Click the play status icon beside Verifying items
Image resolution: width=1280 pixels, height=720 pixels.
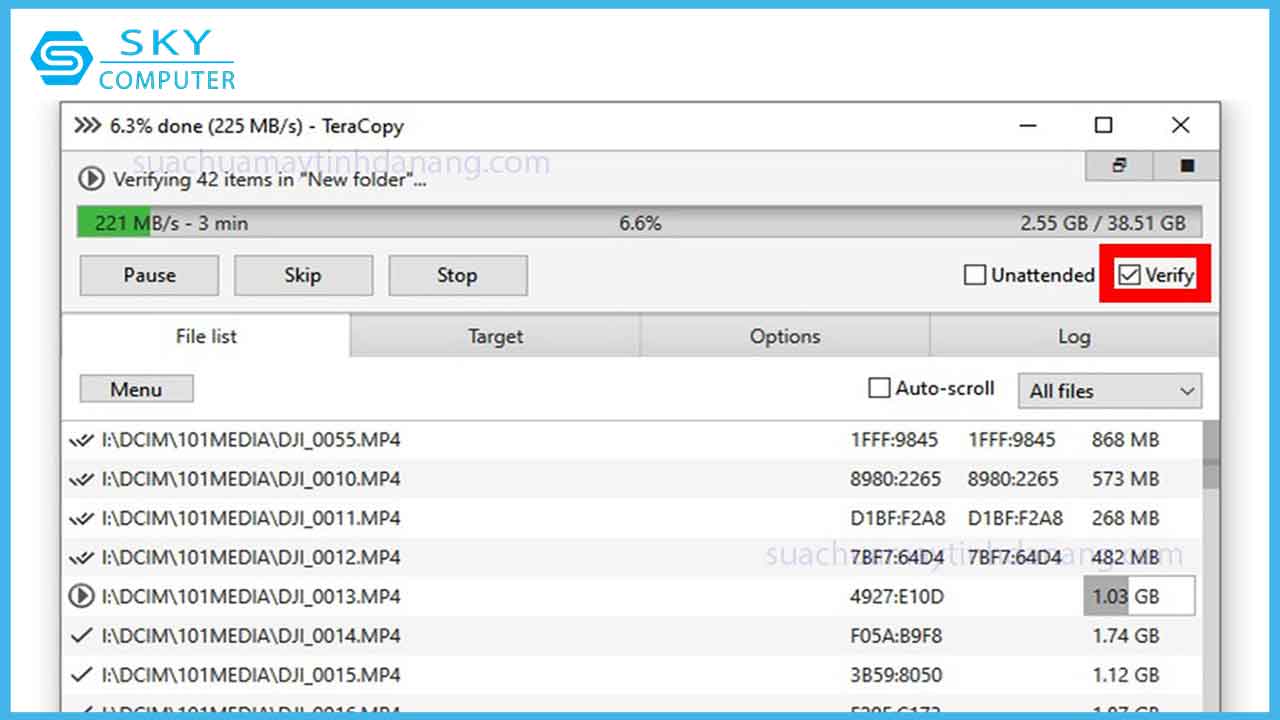(x=91, y=179)
